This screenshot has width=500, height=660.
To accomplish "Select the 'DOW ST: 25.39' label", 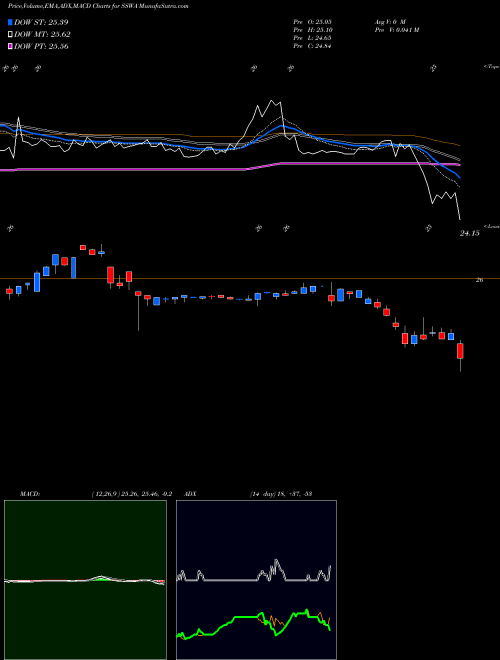I will coord(41,22).
